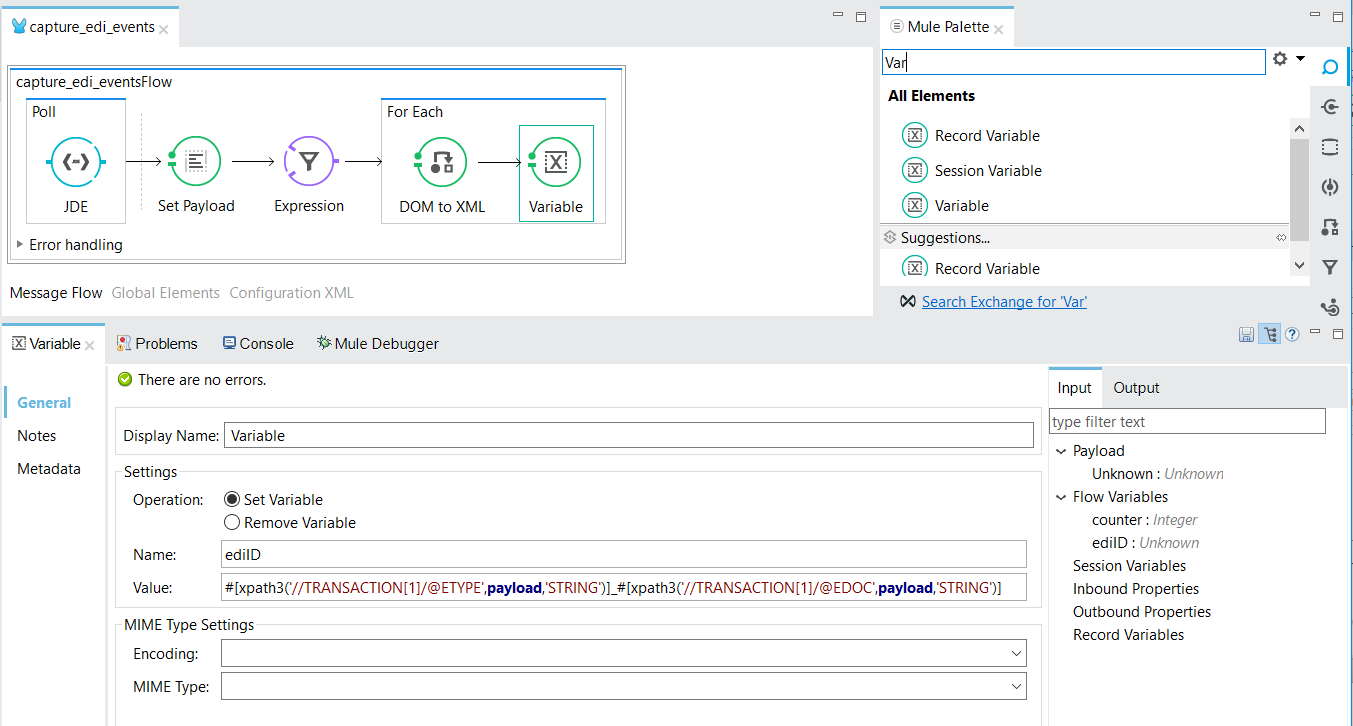The width and height of the screenshot is (1353, 726).
Task: Open the Encoding dropdown
Action: coord(1017,654)
